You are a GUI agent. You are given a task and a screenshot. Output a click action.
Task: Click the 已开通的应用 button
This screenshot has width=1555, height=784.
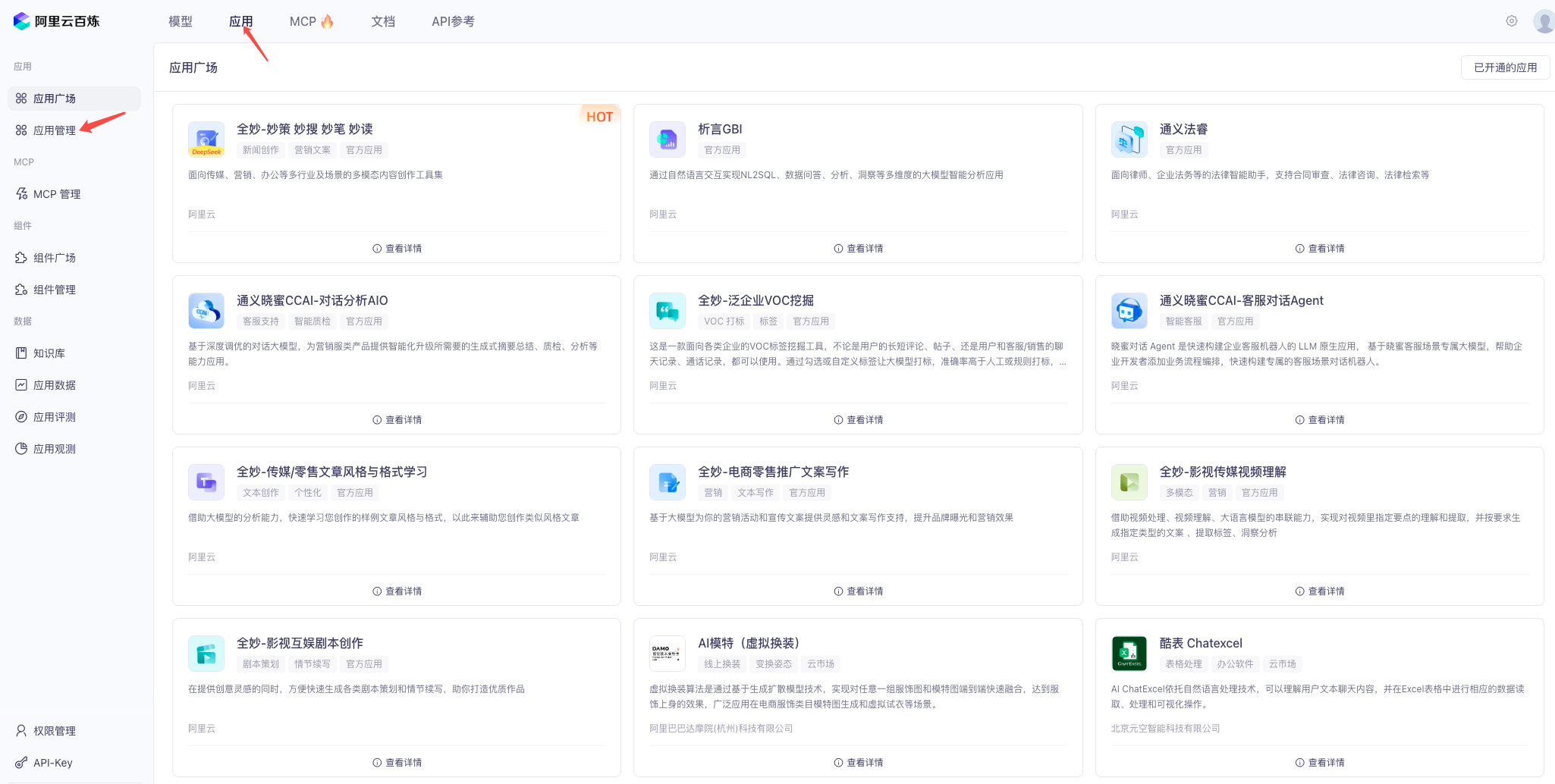(1505, 67)
